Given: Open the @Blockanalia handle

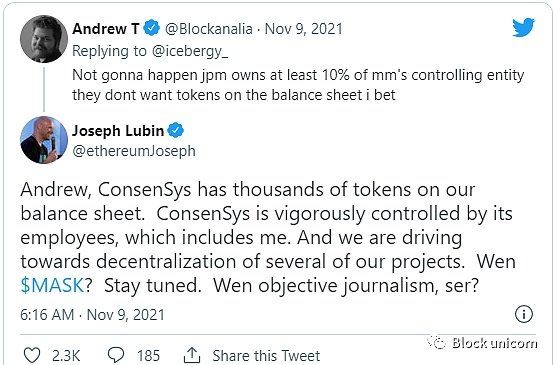Looking at the screenshot, I should click(208, 29).
